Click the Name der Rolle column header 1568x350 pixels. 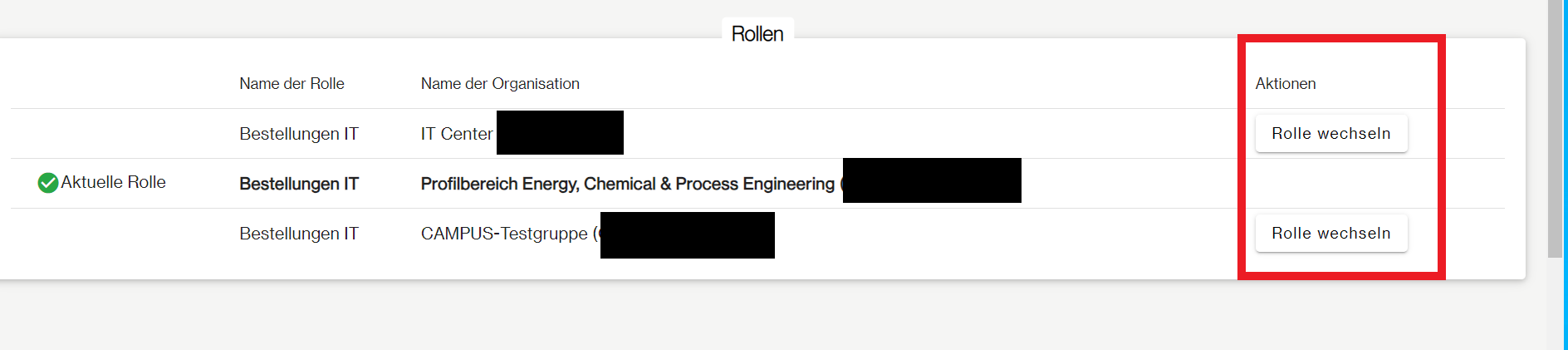pyautogui.click(x=292, y=84)
